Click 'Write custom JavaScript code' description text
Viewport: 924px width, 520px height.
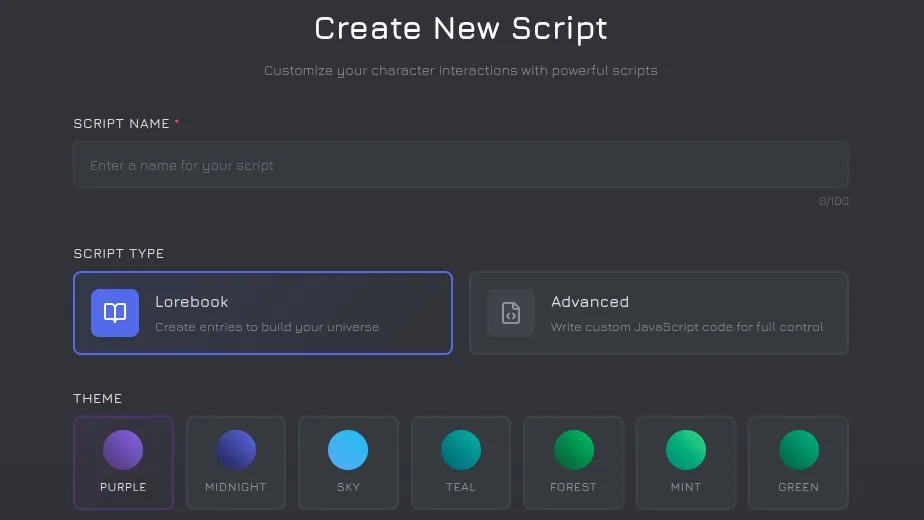pyautogui.click(x=687, y=327)
